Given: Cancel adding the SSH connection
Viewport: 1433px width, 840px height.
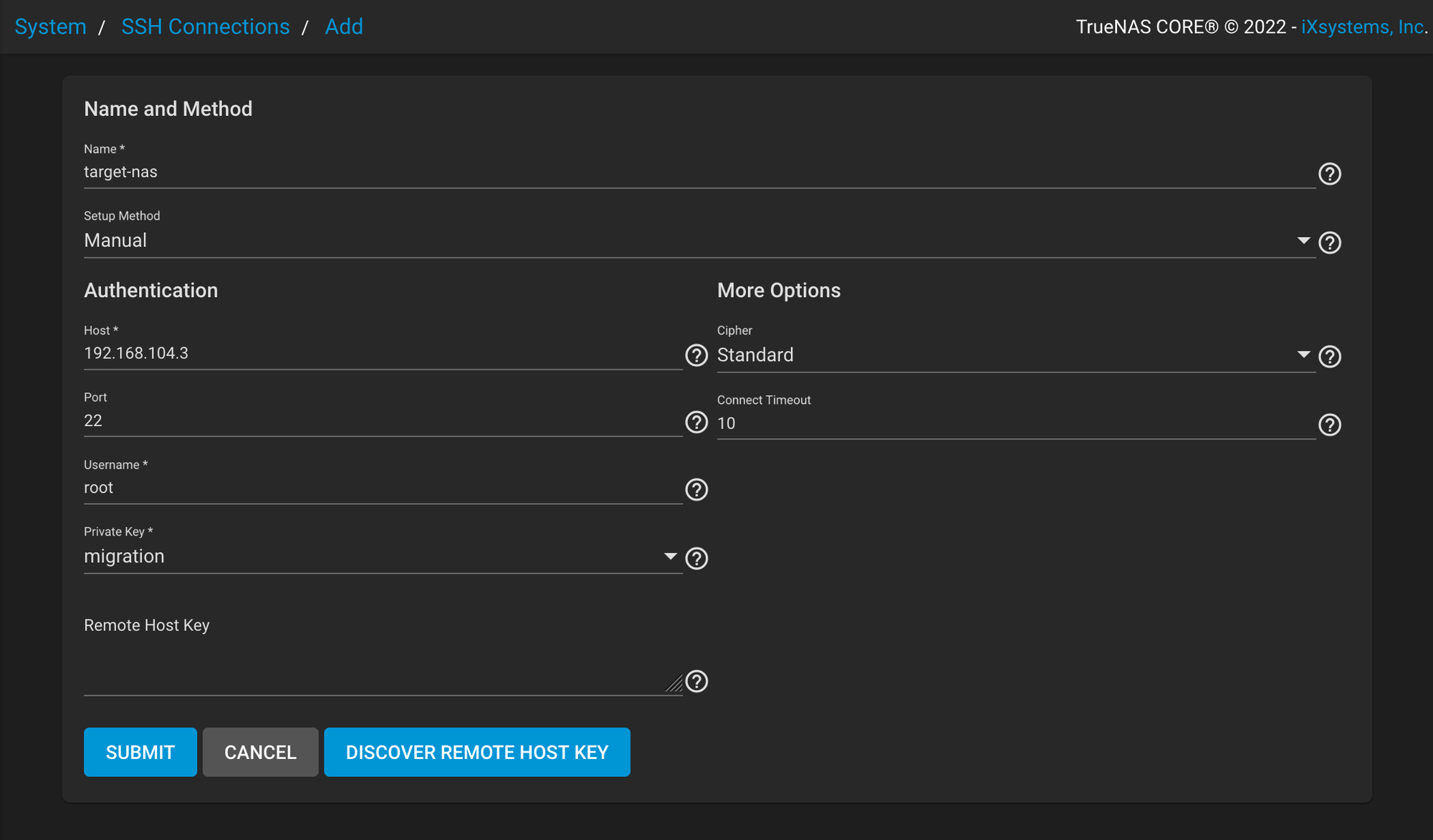Looking at the screenshot, I should pyautogui.click(x=260, y=752).
